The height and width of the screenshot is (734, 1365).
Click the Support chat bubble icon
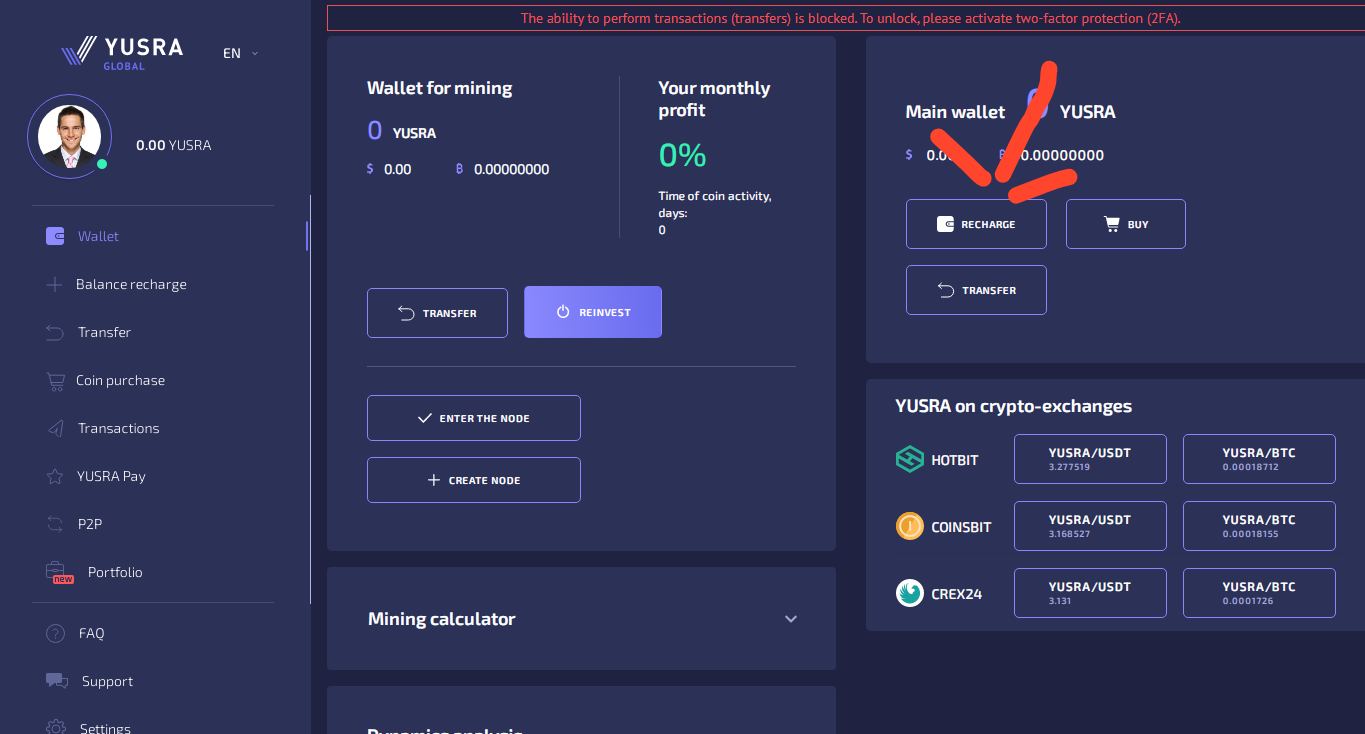[56, 681]
